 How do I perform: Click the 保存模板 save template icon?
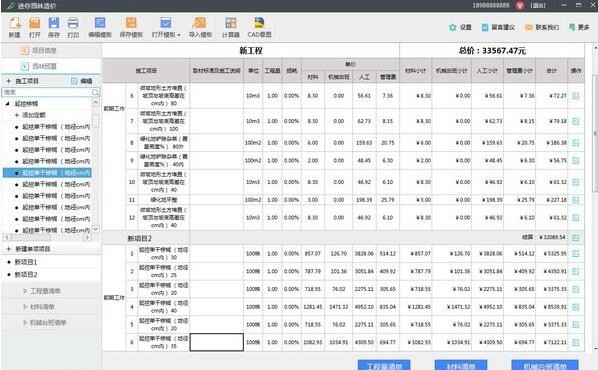[x=131, y=27]
